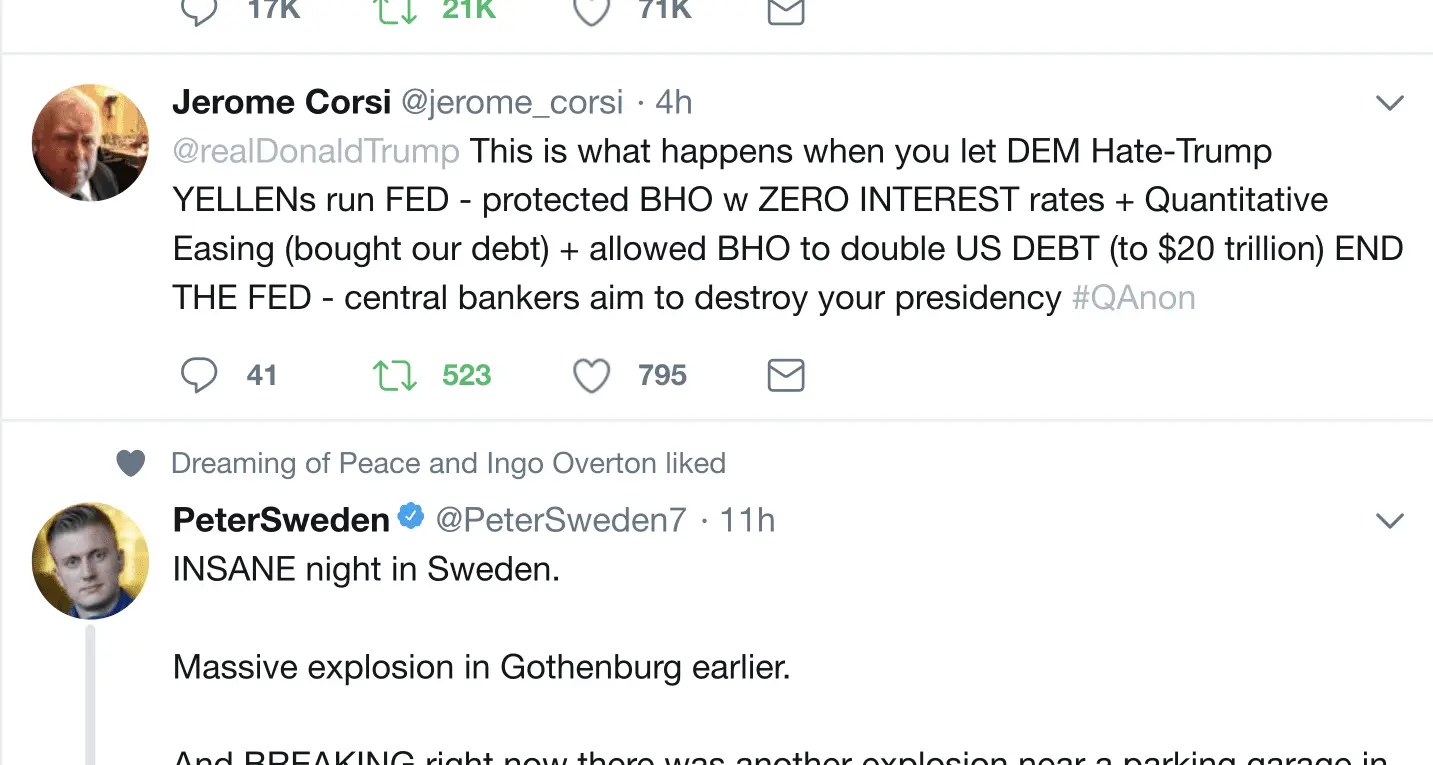
Task: Click the PeterSweden display name
Action: click(x=281, y=520)
